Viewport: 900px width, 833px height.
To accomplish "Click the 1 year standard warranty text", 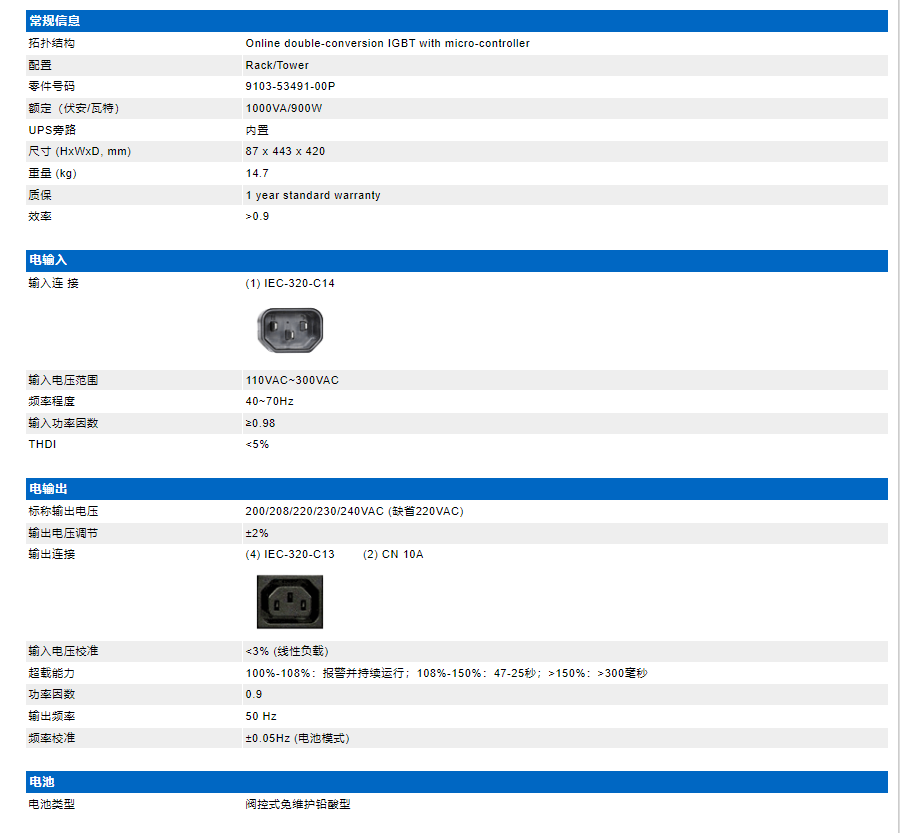I will (x=313, y=195).
